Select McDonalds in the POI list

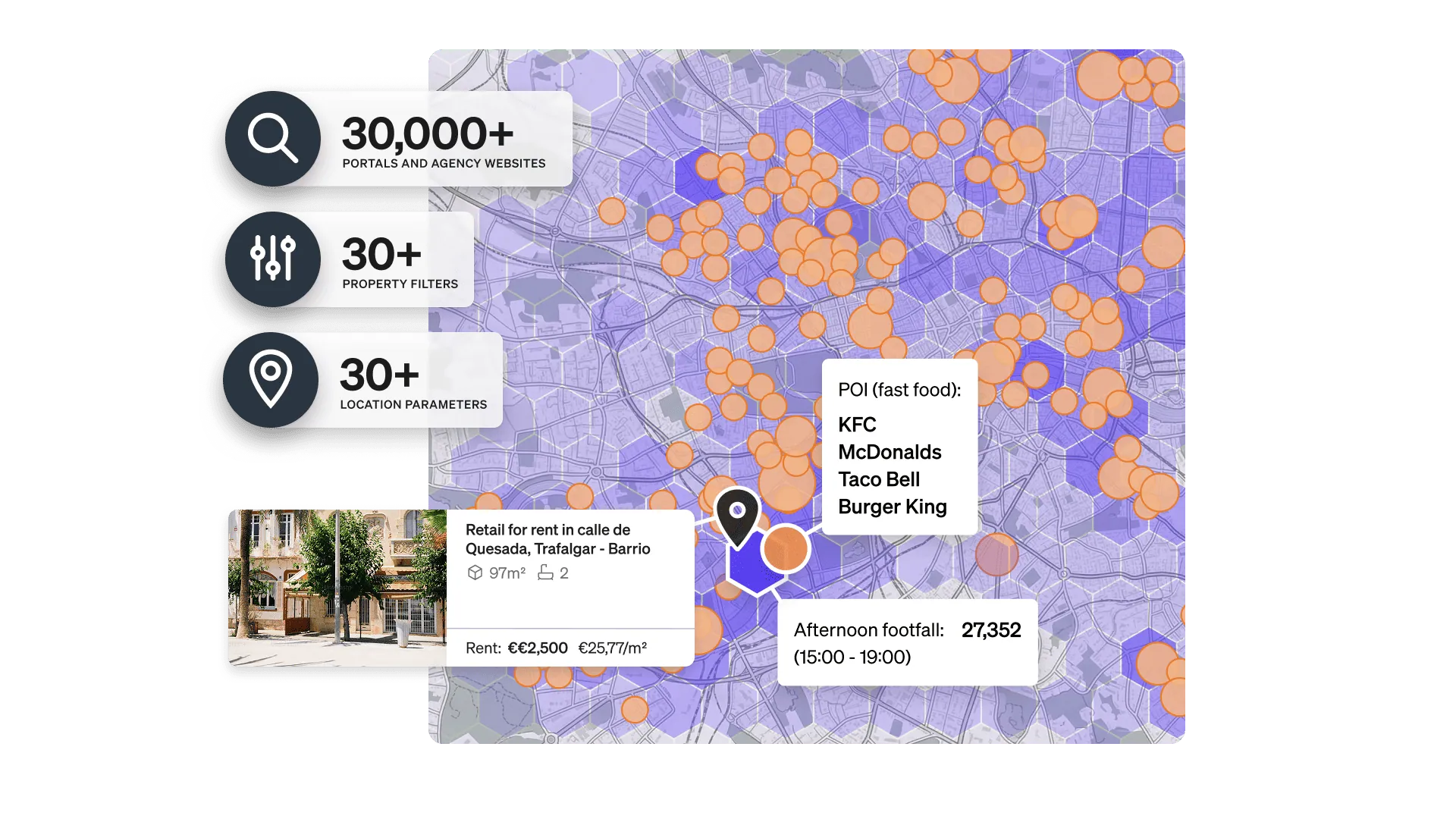pyautogui.click(x=890, y=452)
